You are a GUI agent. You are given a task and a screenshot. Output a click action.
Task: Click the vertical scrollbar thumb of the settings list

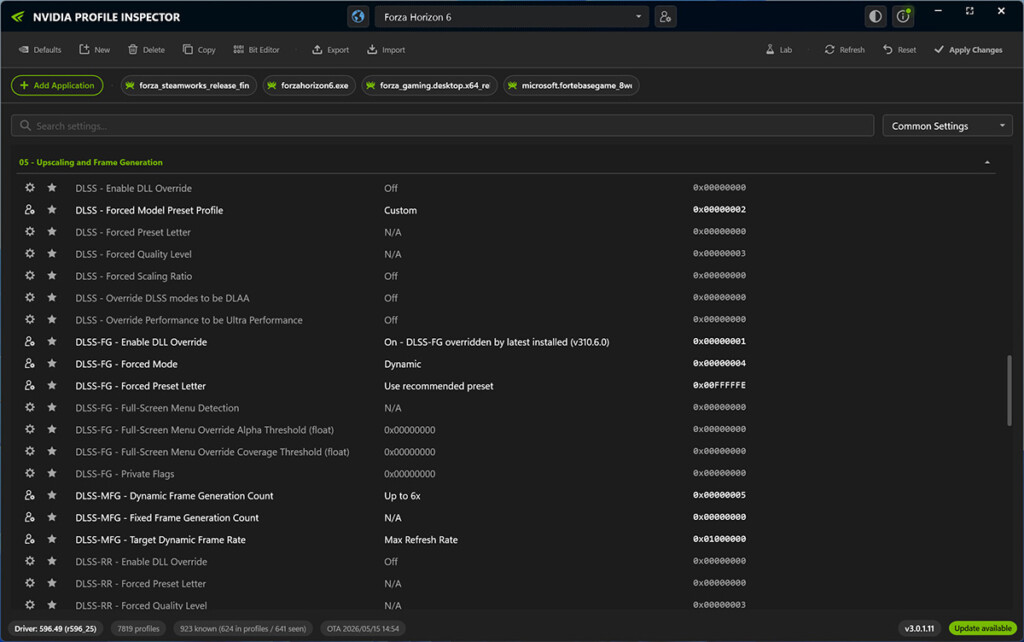click(x=1009, y=391)
